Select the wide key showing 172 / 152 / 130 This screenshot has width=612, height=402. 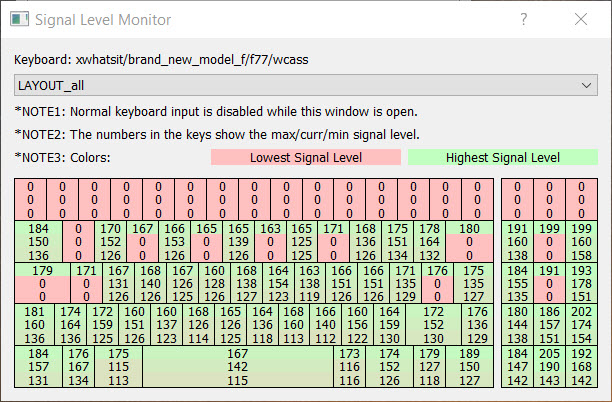click(x=434, y=325)
